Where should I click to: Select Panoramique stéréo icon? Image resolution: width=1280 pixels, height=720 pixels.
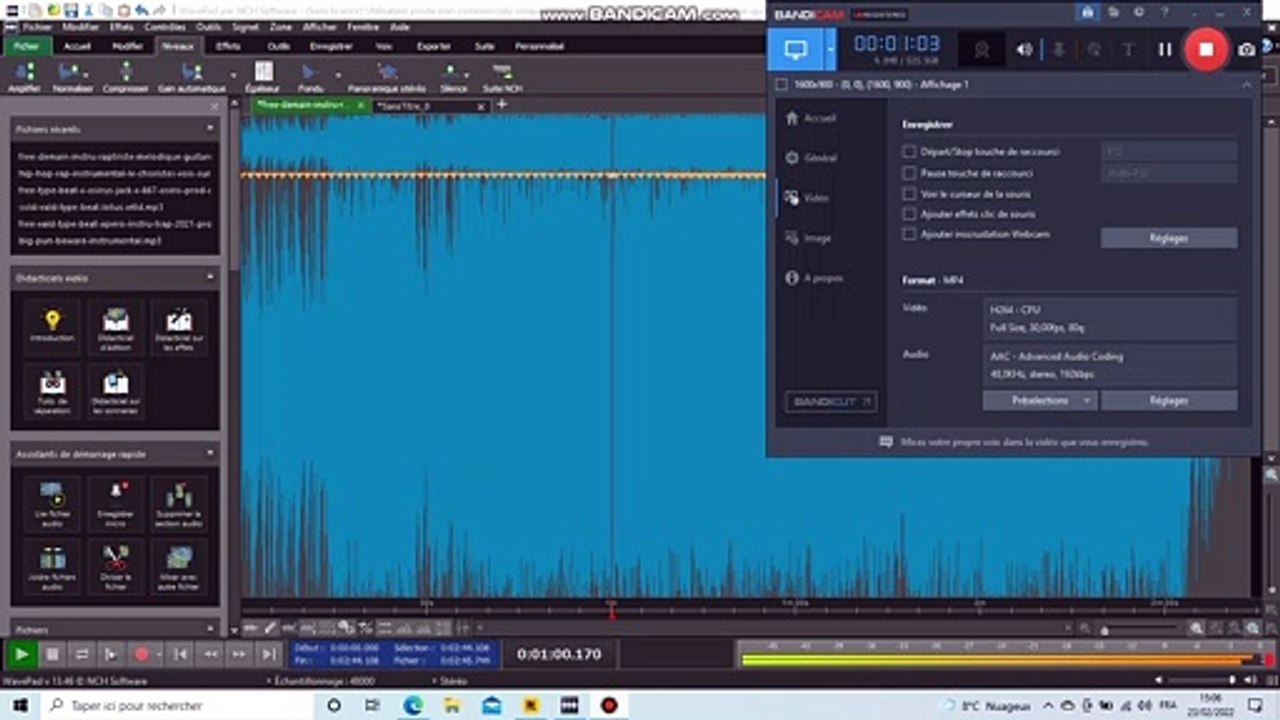[x=387, y=72]
